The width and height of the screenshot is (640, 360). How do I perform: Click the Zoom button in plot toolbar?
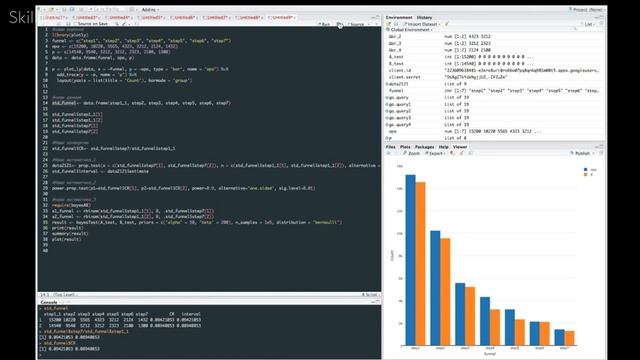(x=411, y=153)
